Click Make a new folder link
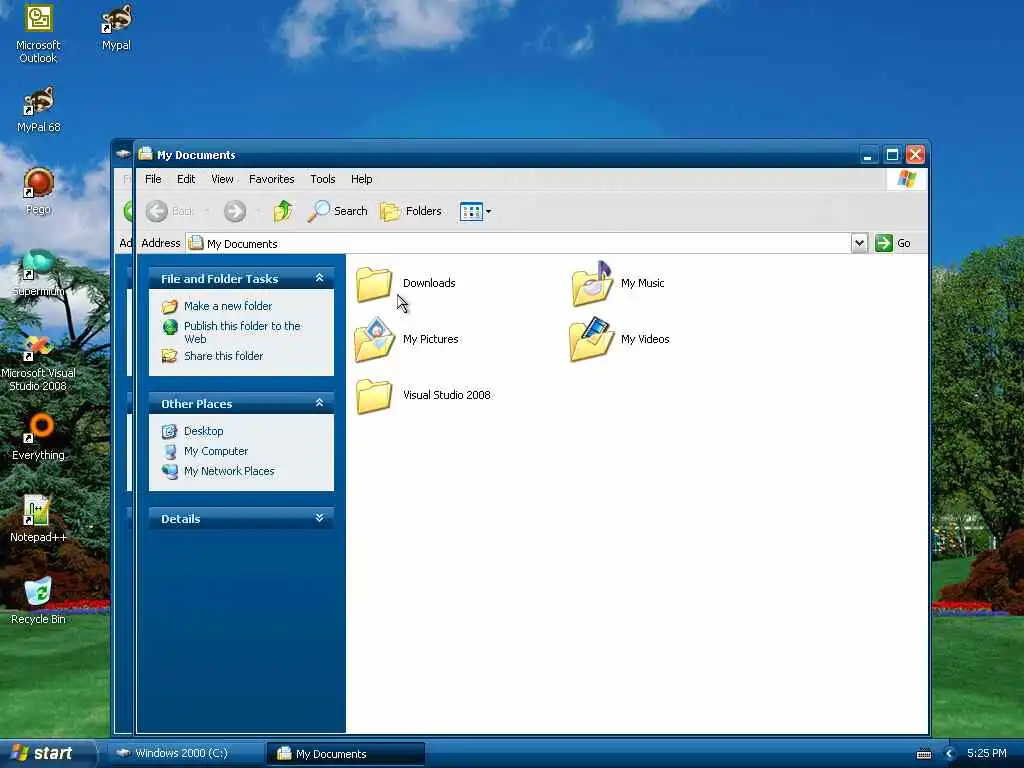 click(228, 306)
